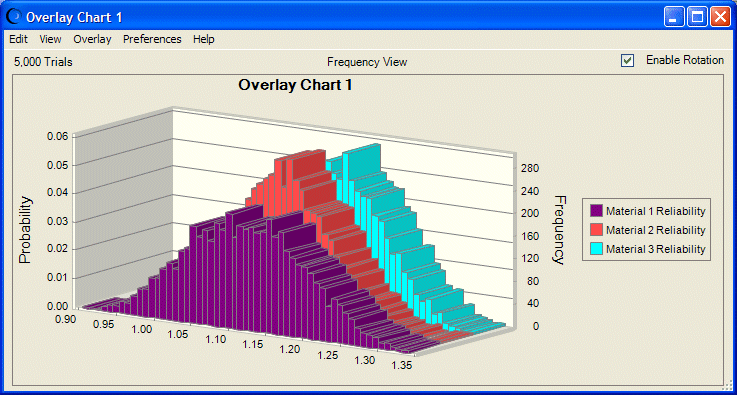
Task: Click the cyan Material 3 Reliability swatch
Action: (x=596, y=249)
